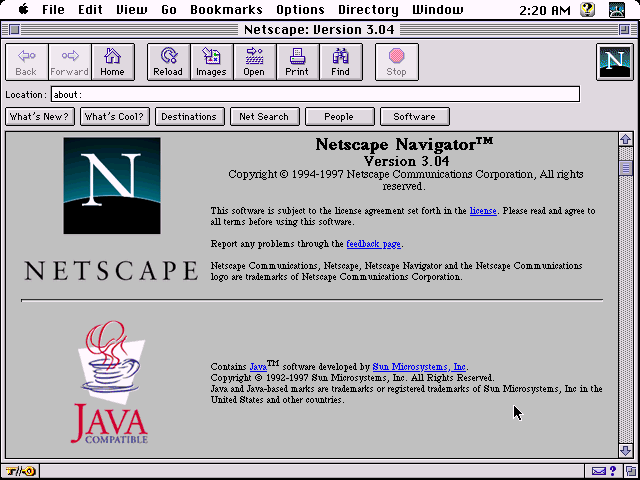Screen dimensions: 640x480
Task: Click the large Netscape N logo image
Action: [x=112, y=186]
